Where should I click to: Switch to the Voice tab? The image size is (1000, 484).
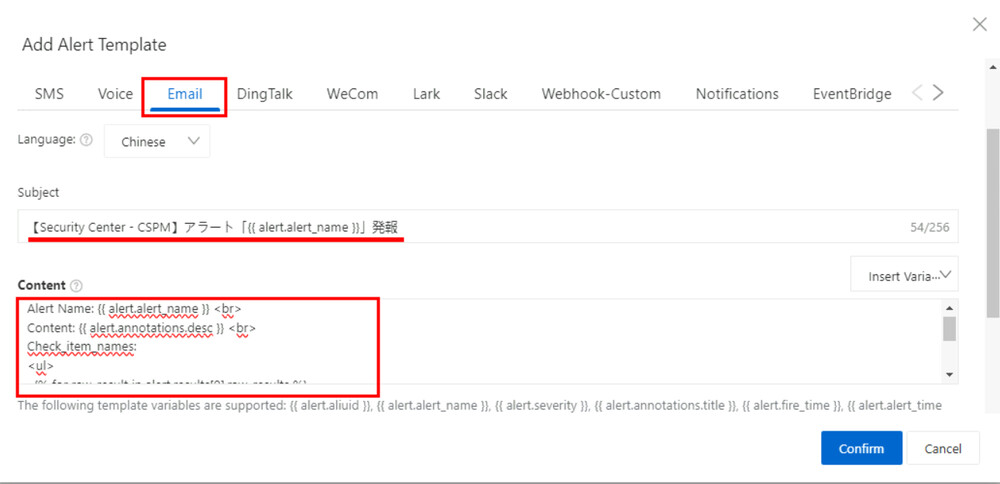pos(115,94)
